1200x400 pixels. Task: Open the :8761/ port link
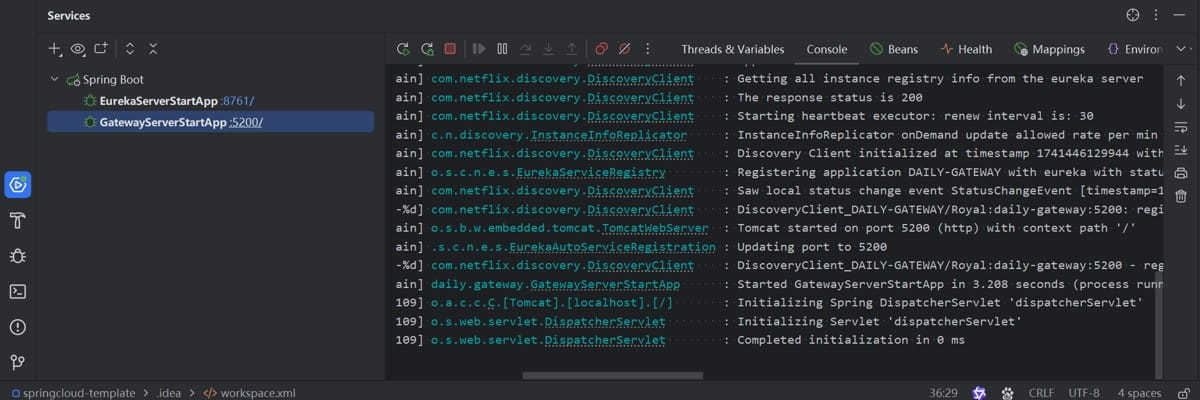click(x=237, y=100)
